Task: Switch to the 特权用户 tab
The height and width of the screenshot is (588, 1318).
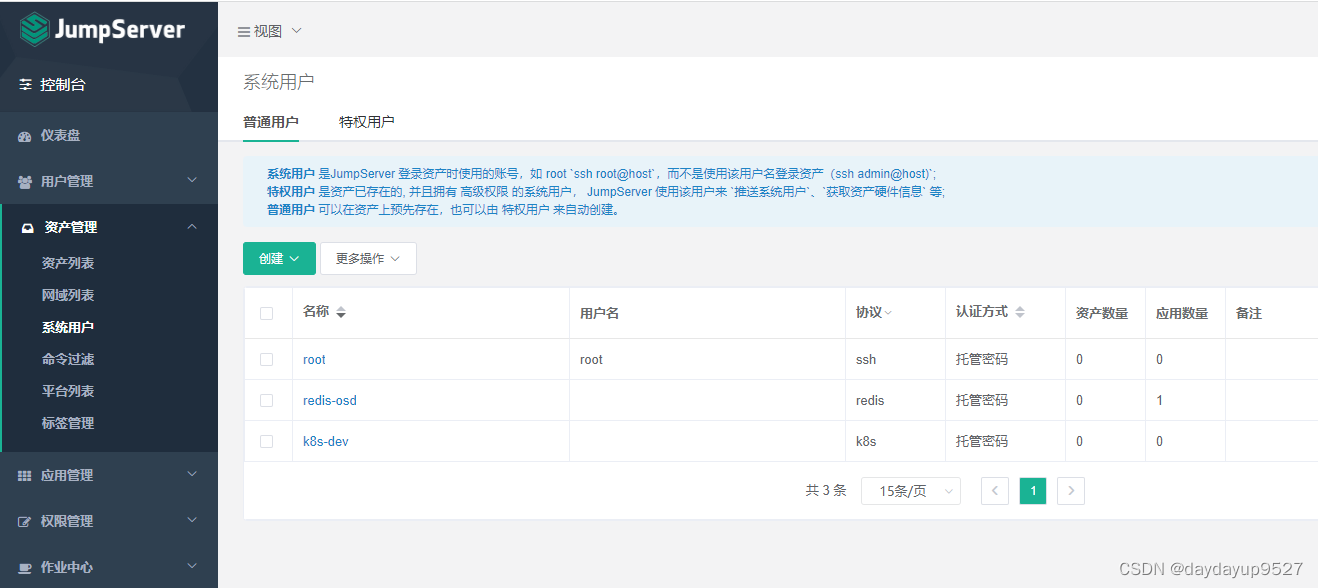Action: (x=367, y=122)
